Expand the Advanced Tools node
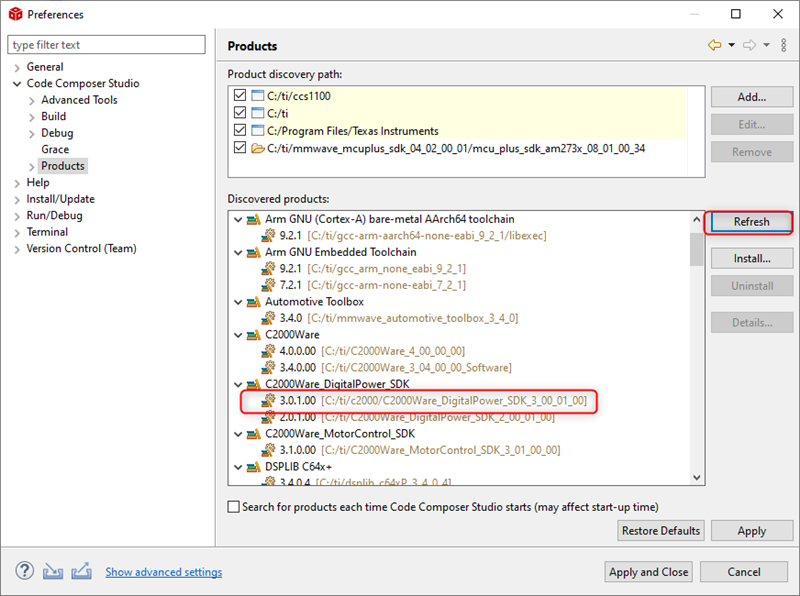 (x=32, y=101)
